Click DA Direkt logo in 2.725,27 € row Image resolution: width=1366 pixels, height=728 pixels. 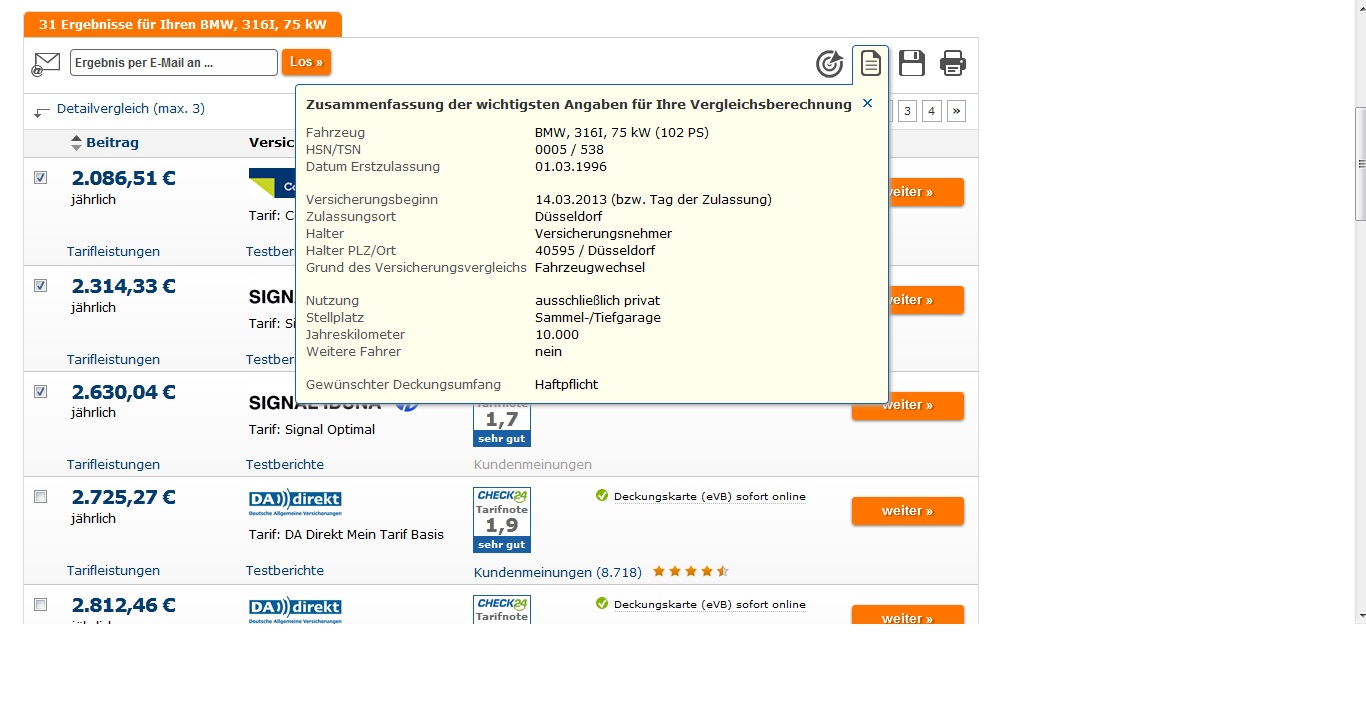295,502
